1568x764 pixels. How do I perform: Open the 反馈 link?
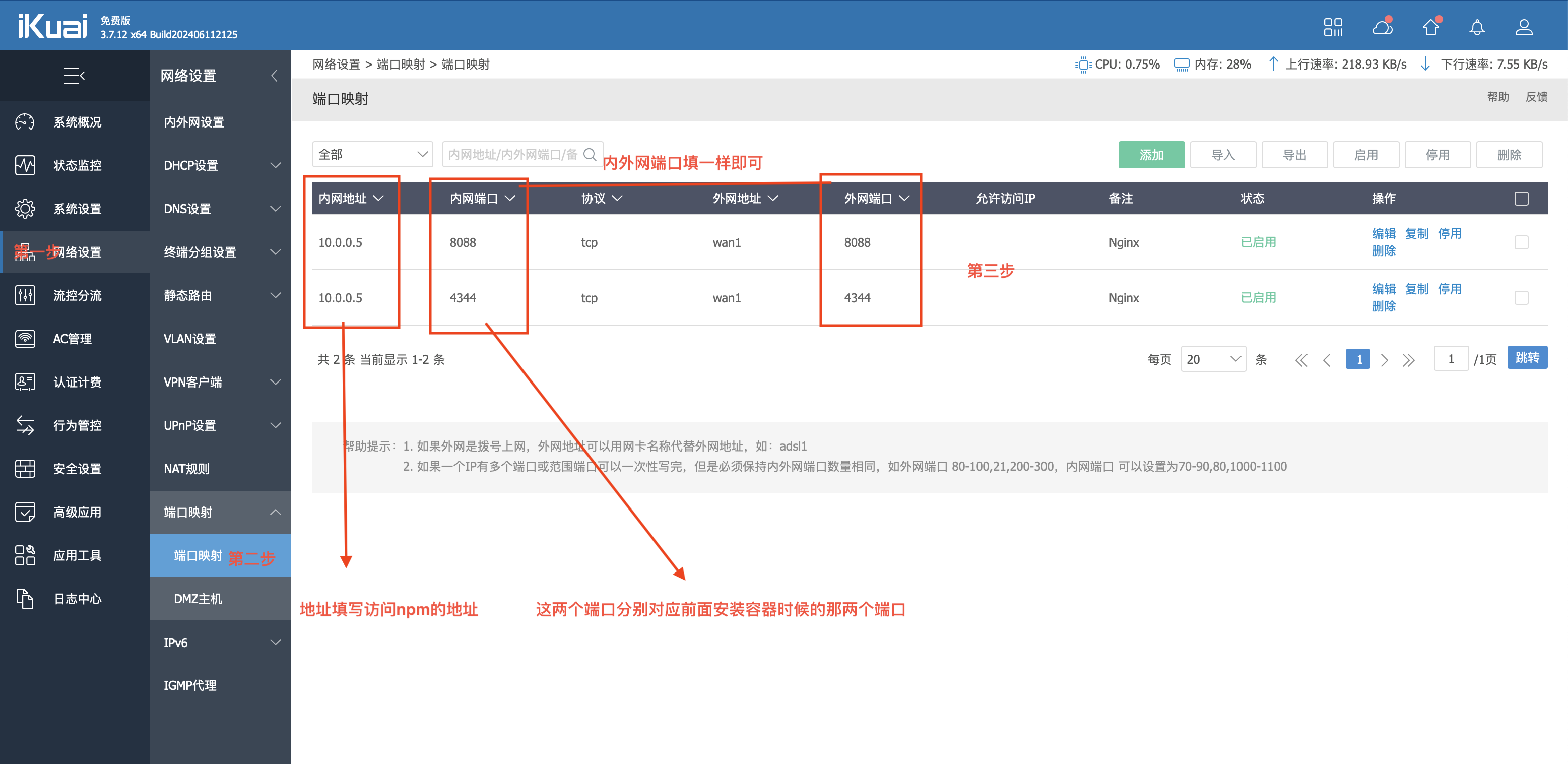coord(1536,97)
